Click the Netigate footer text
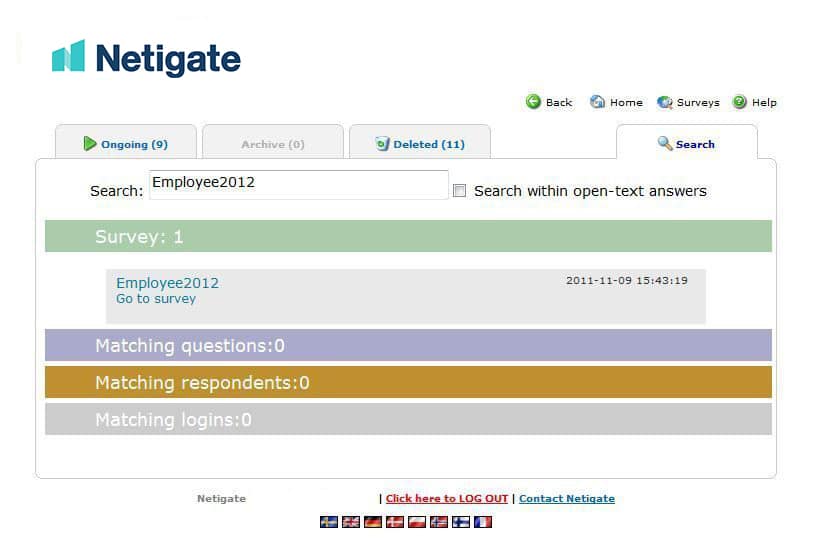Image resolution: width=819 pixels, height=543 pixels. click(221, 498)
